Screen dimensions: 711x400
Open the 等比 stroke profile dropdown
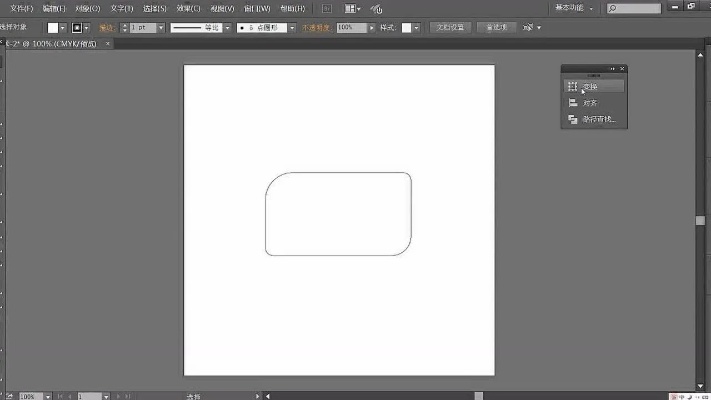[x=227, y=28]
